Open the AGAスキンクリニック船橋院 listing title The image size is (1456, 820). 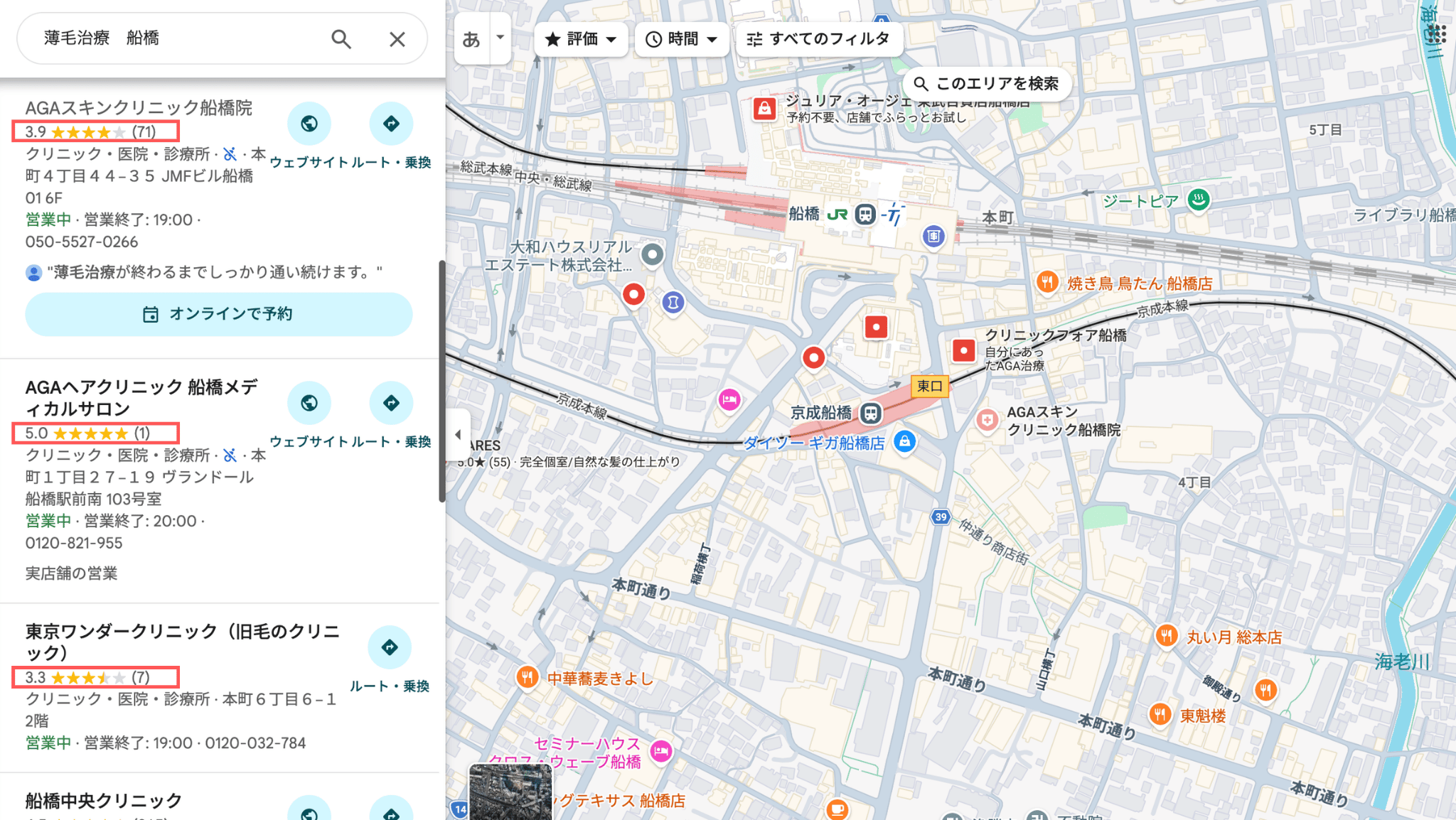[139, 108]
